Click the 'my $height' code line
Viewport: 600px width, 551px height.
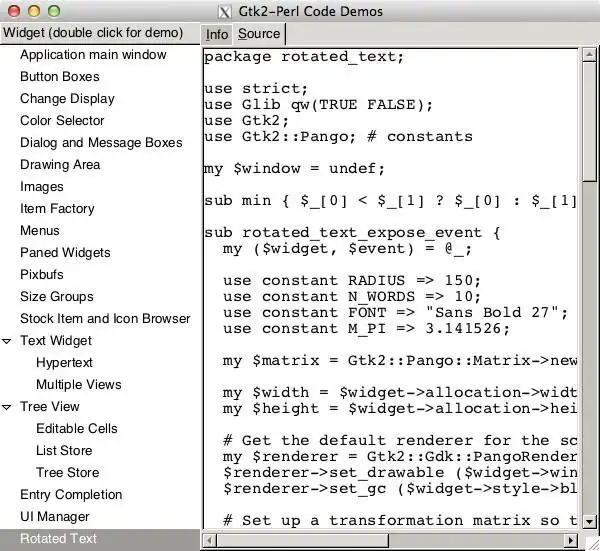click(400, 409)
